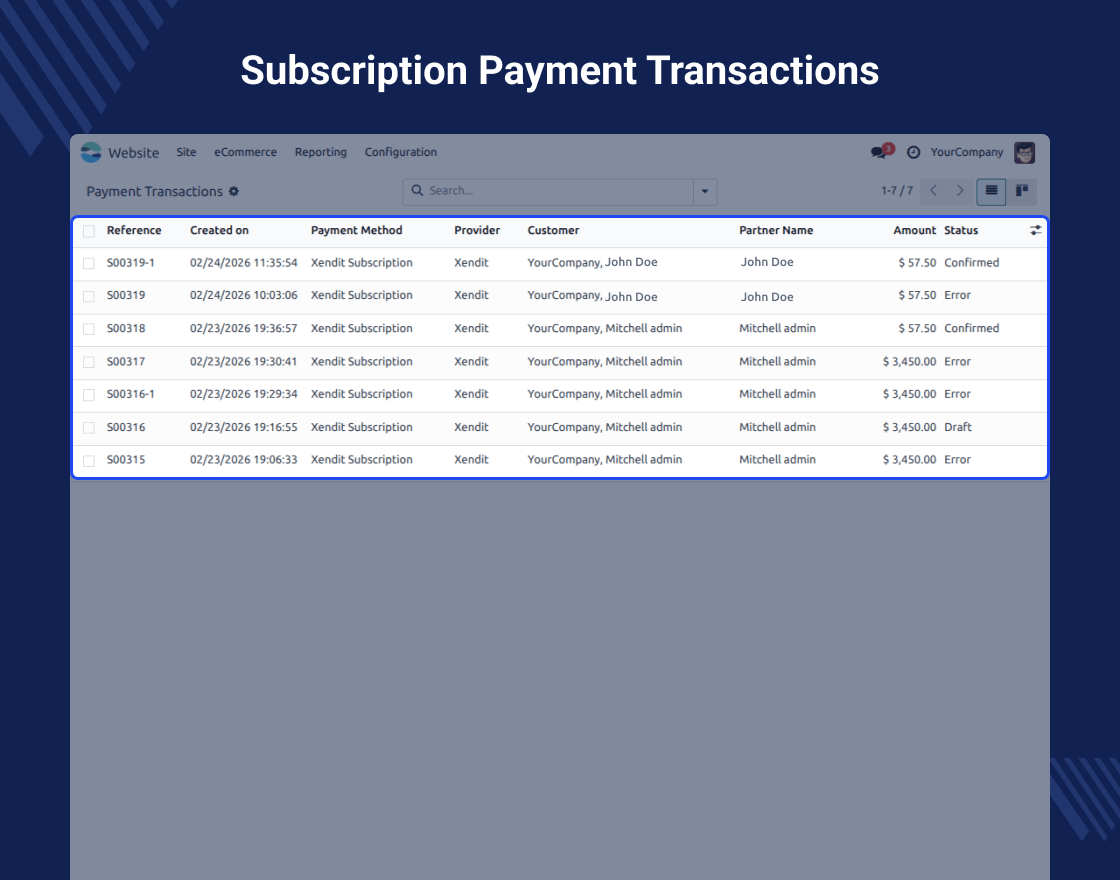
Task: Open transaction S00316-1
Action: click(x=130, y=394)
